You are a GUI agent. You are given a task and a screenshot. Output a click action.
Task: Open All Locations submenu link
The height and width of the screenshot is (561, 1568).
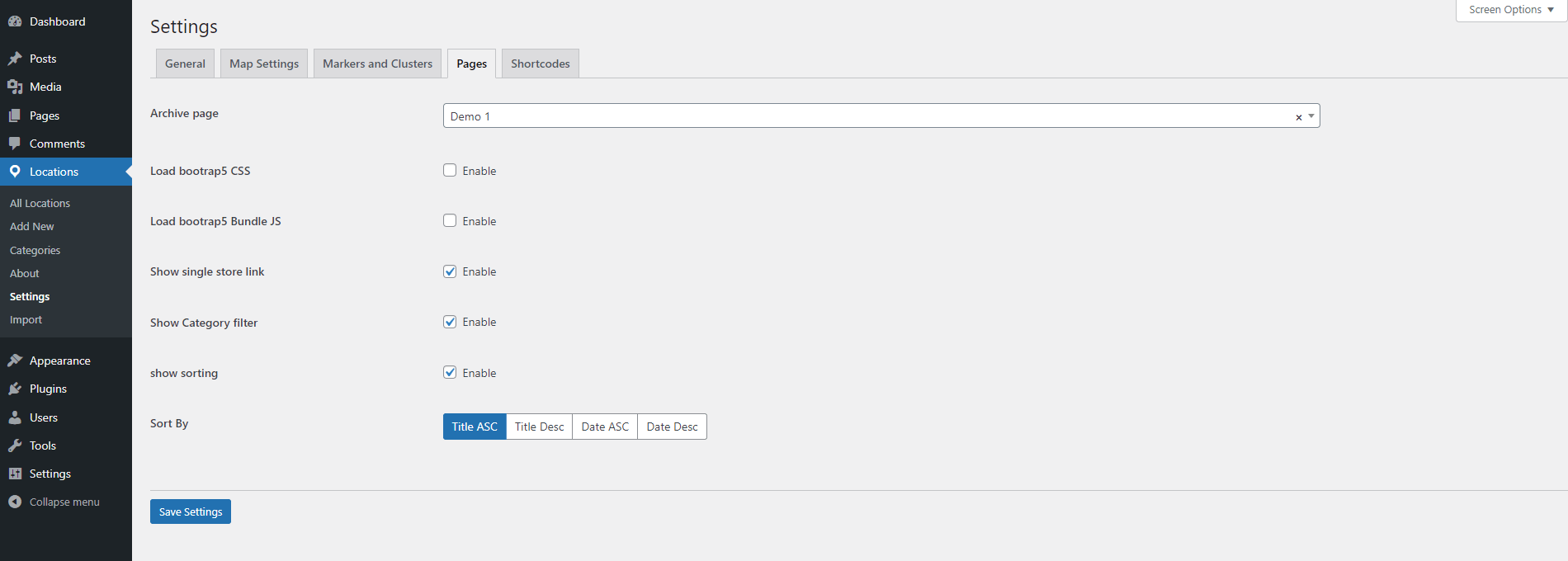(x=40, y=203)
